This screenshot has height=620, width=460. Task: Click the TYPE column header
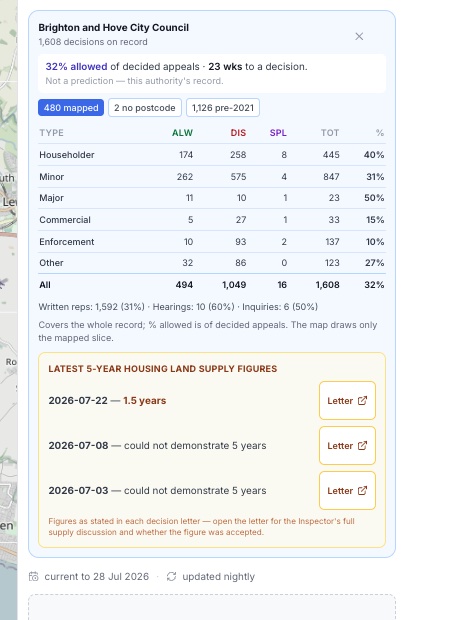[51, 133]
